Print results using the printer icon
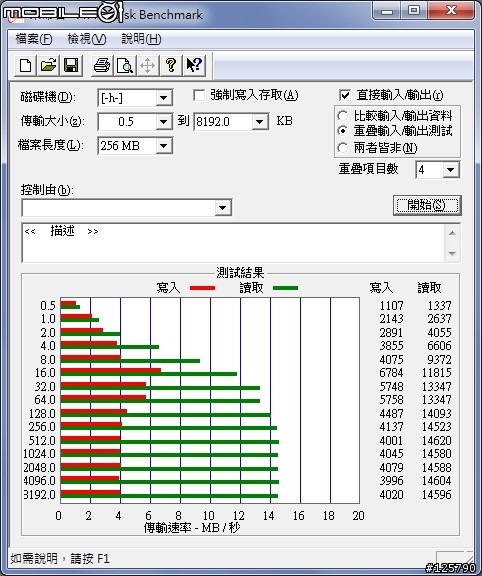Viewport: 482px width, 576px height. click(x=102, y=66)
